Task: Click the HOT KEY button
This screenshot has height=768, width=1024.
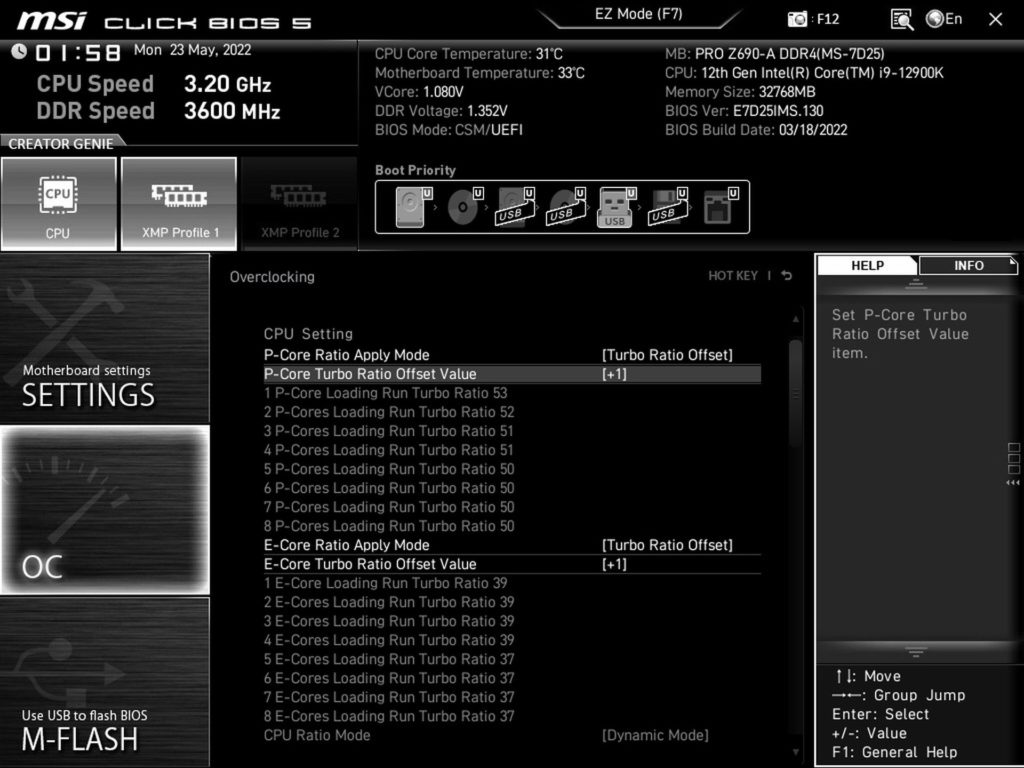Action: [x=733, y=276]
